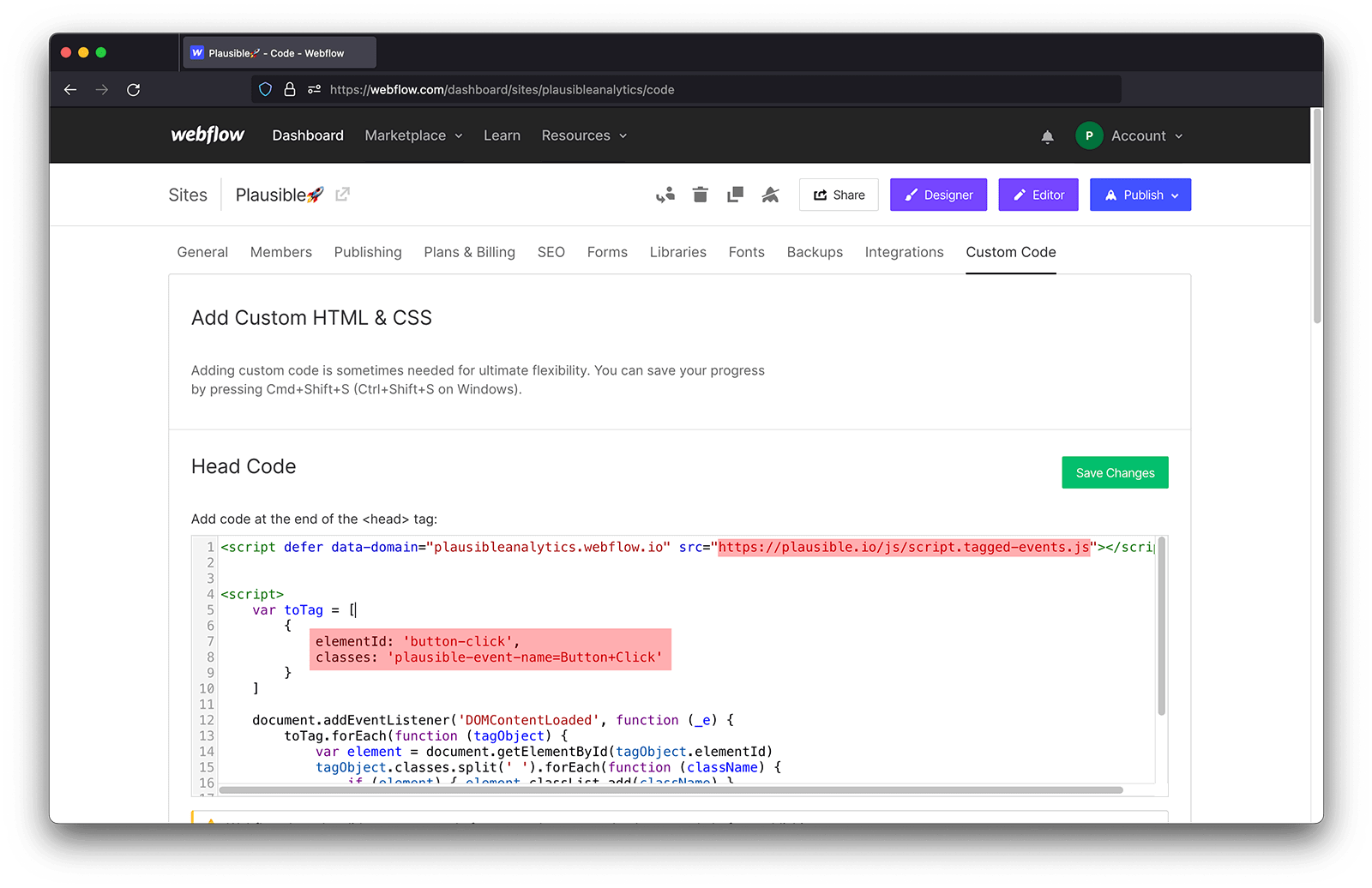The height and width of the screenshot is (888, 1372).
Task: Click the webflow logo
Action: click(x=208, y=135)
